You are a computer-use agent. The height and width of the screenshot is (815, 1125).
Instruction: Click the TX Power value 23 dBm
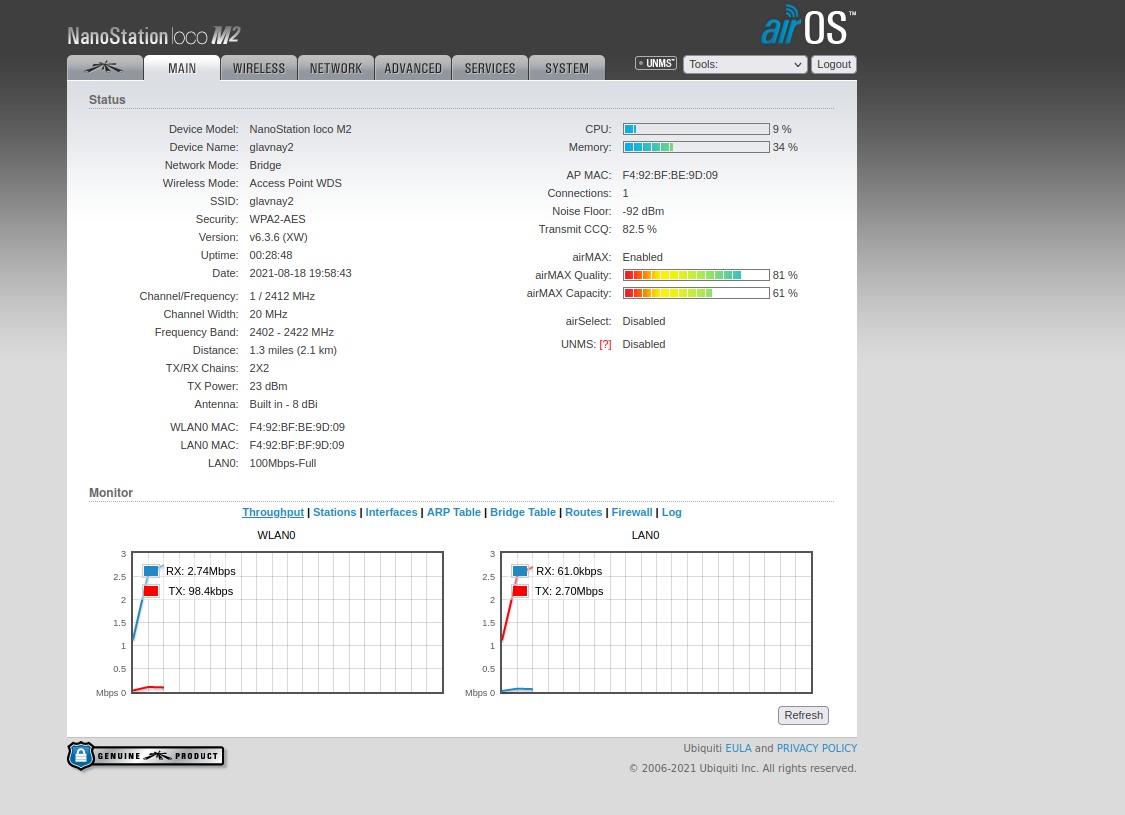point(268,386)
